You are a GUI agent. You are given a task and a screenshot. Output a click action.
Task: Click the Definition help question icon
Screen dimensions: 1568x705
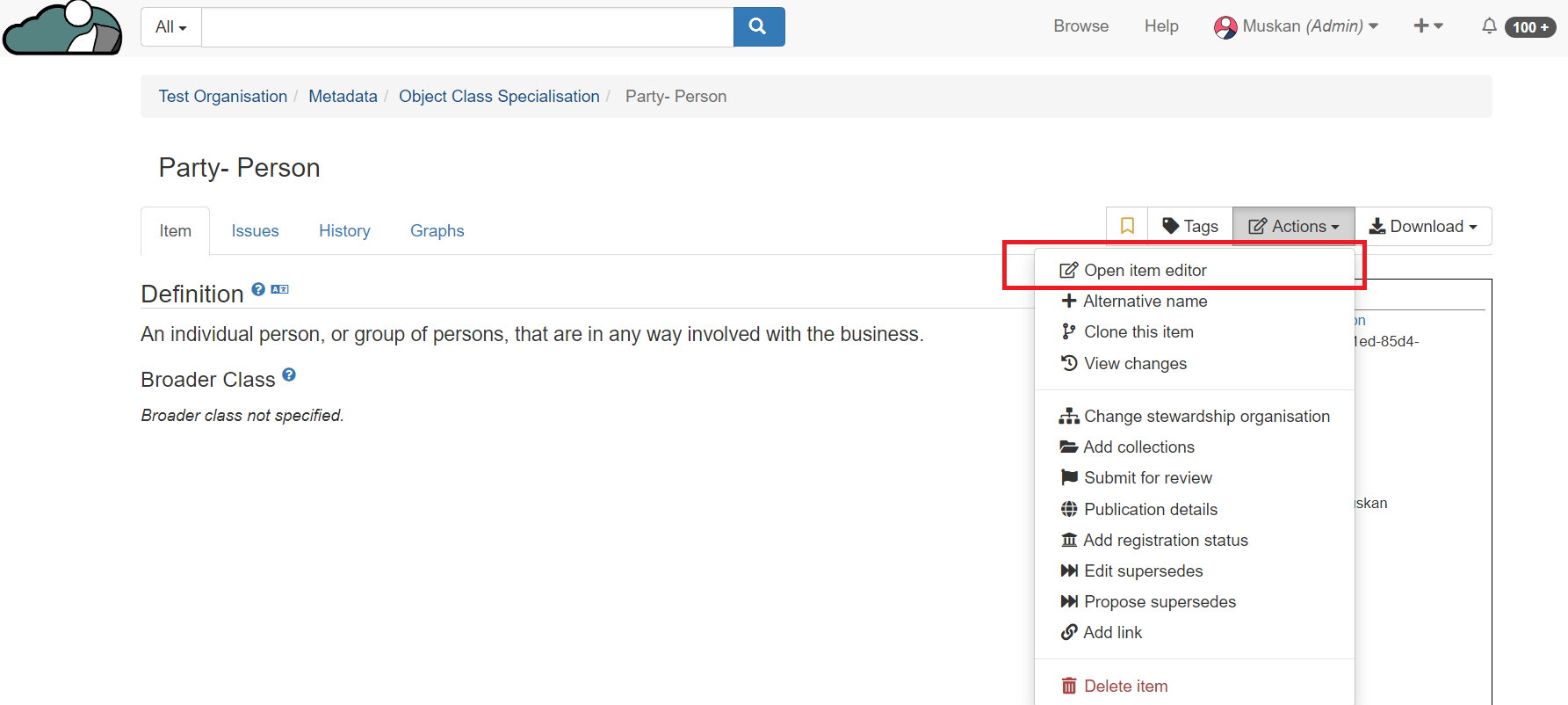[258, 289]
